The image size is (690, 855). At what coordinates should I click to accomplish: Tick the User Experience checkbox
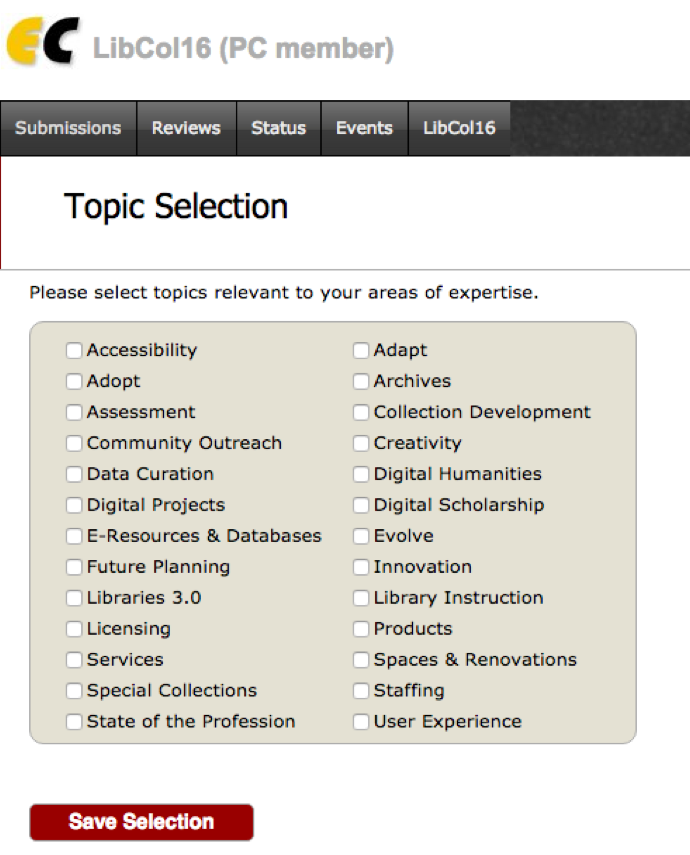[x=361, y=722]
